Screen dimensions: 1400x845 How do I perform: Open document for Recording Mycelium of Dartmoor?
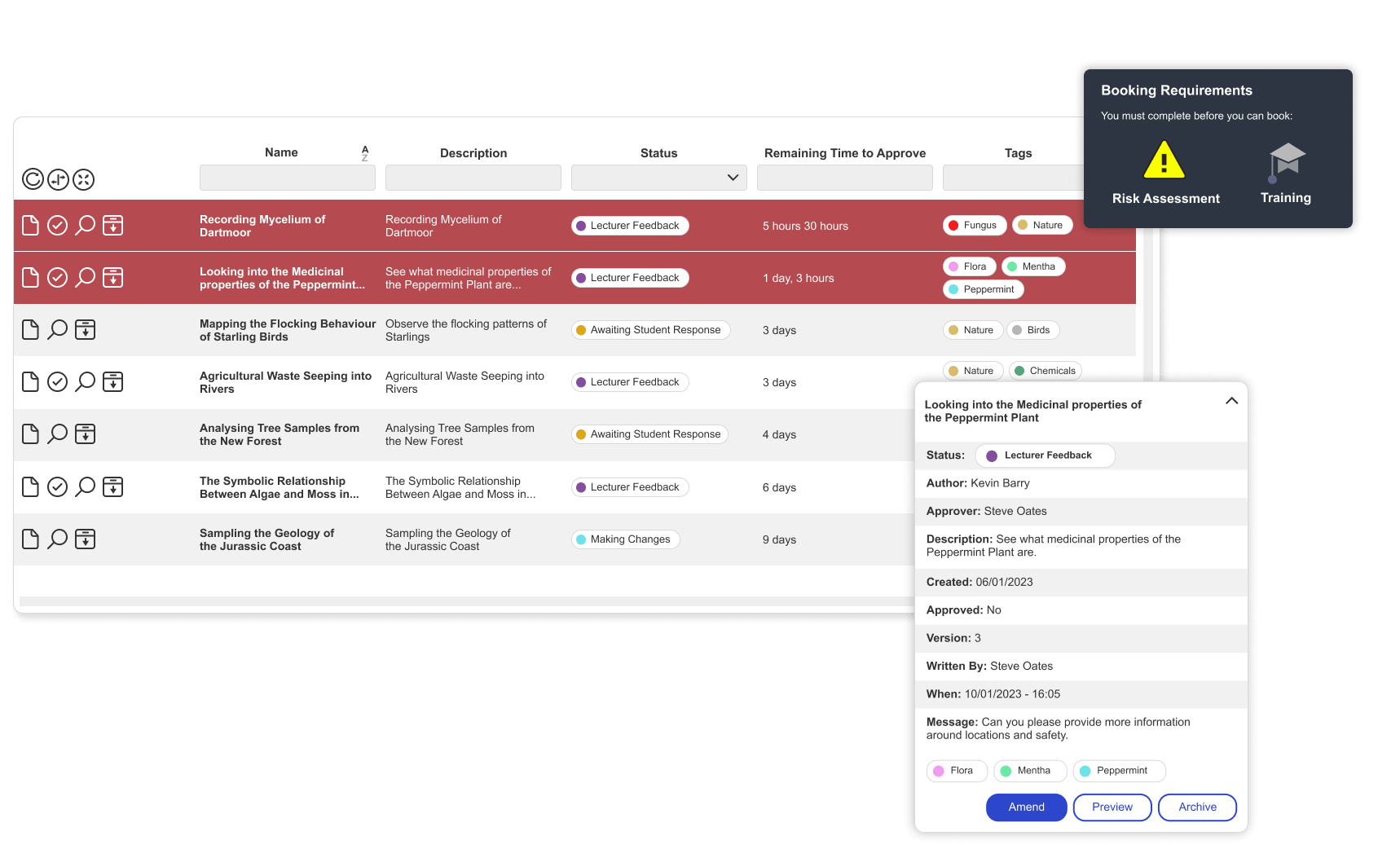coord(30,226)
